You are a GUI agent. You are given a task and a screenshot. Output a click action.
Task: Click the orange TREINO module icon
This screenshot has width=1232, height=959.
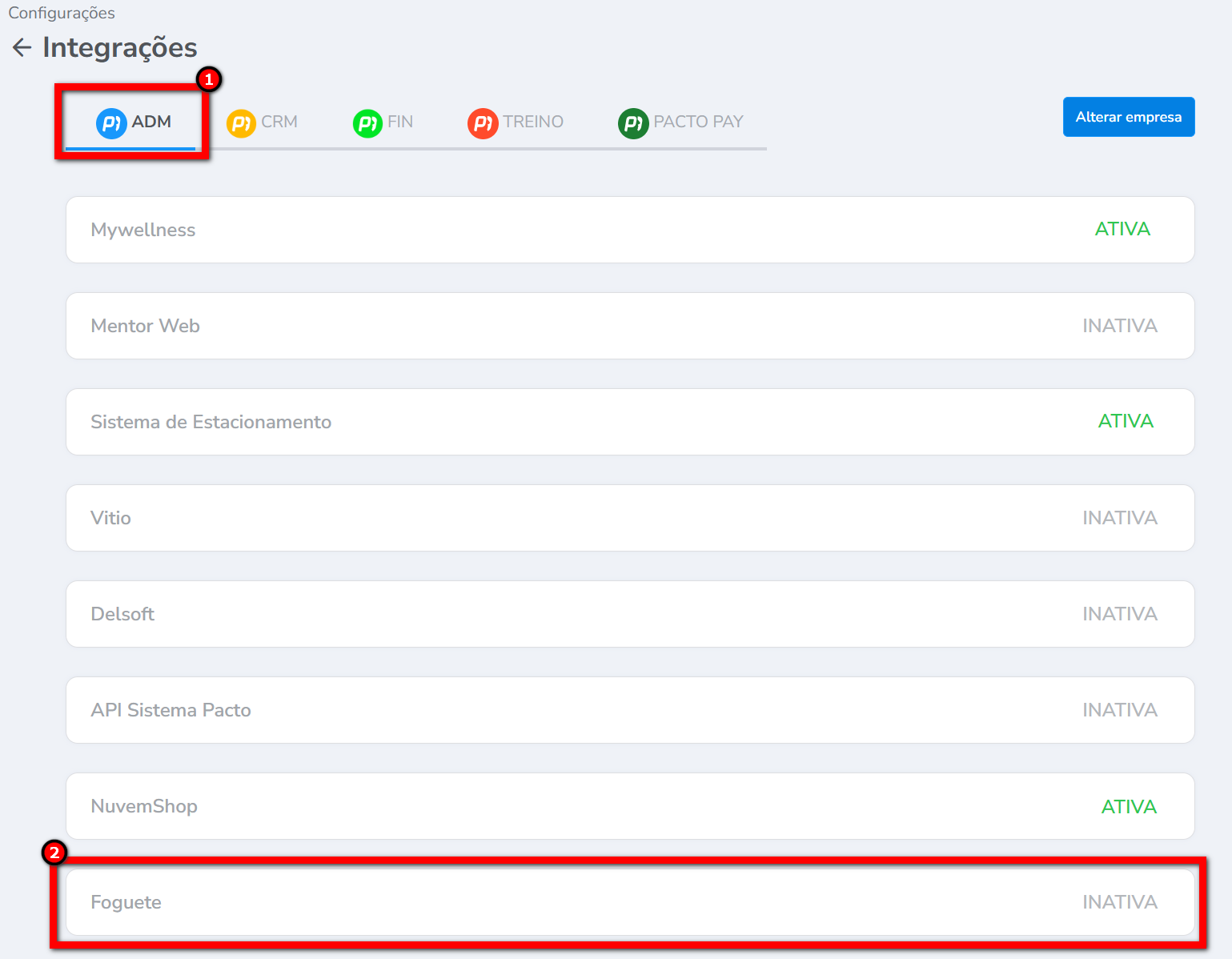coord(483,123)
